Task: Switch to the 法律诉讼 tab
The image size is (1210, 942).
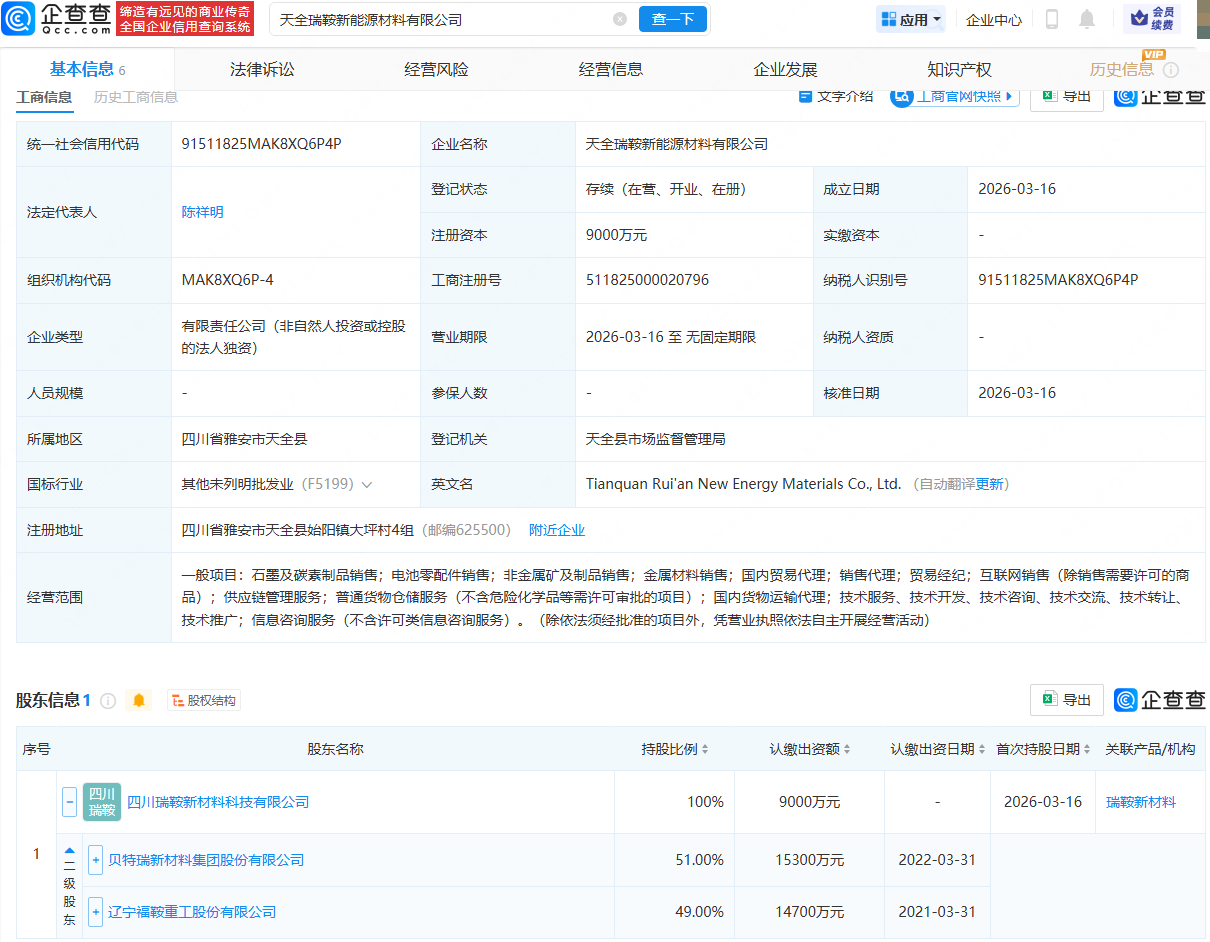Action: pos(262,69)
